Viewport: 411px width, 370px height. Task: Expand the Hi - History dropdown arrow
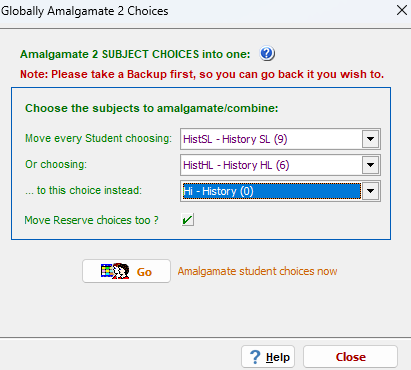coord(371,191)
